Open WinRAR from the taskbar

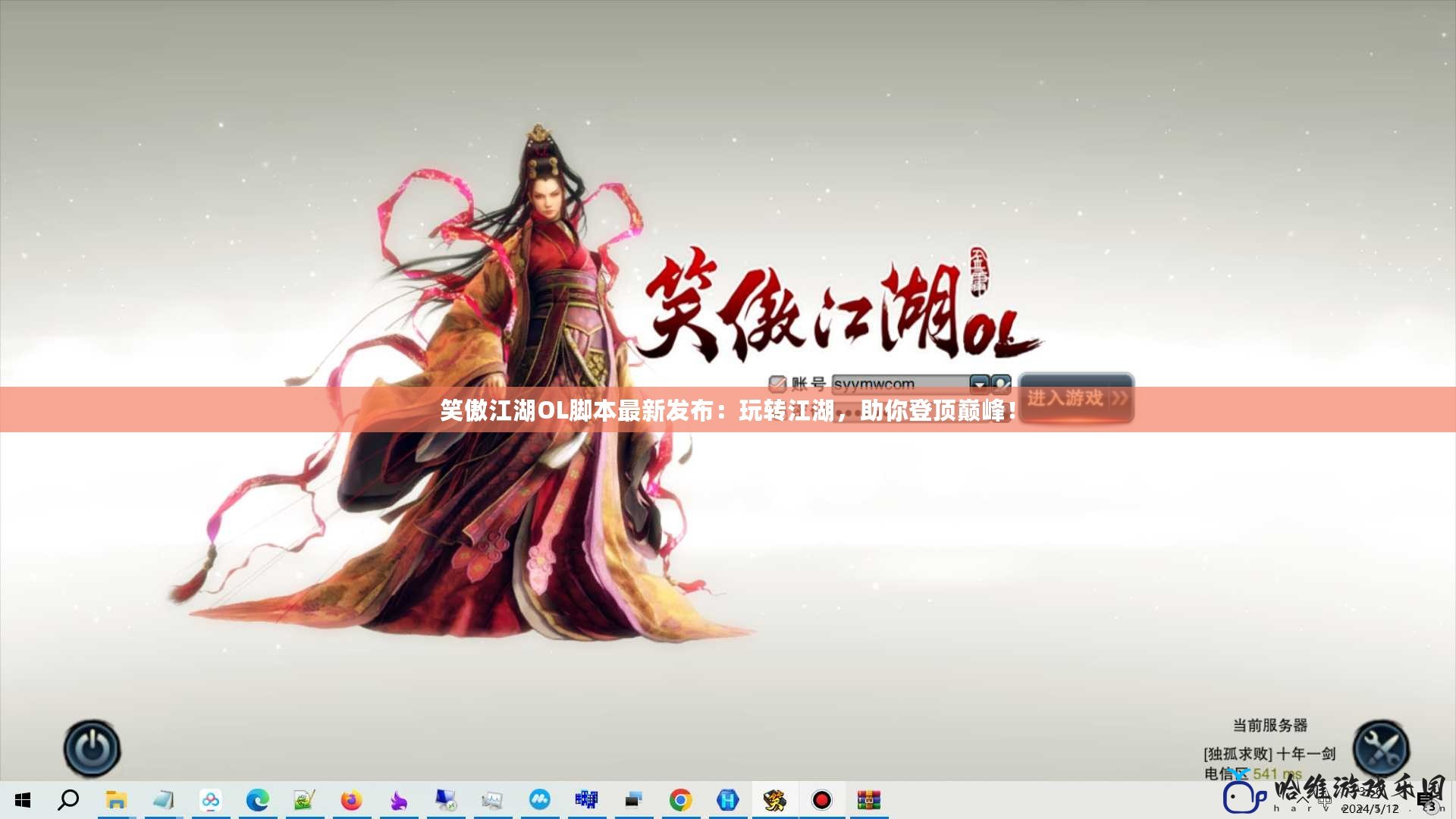click(868, 800)
